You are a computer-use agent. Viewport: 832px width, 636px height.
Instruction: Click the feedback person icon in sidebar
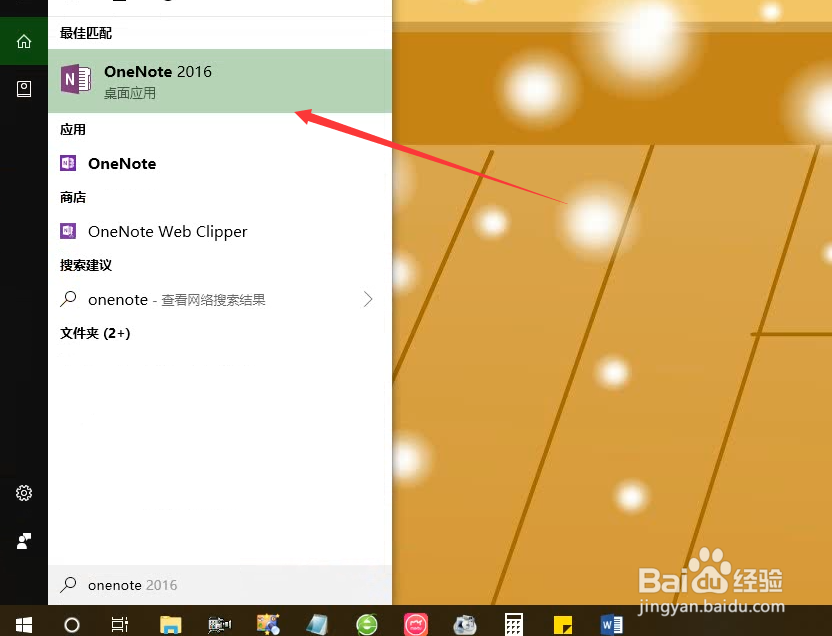24,541
